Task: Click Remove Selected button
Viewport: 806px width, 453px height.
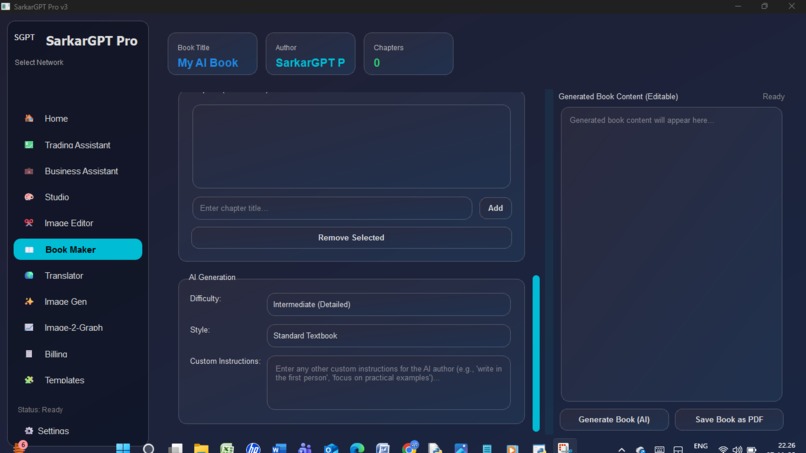Action: (x=351, y=238)
